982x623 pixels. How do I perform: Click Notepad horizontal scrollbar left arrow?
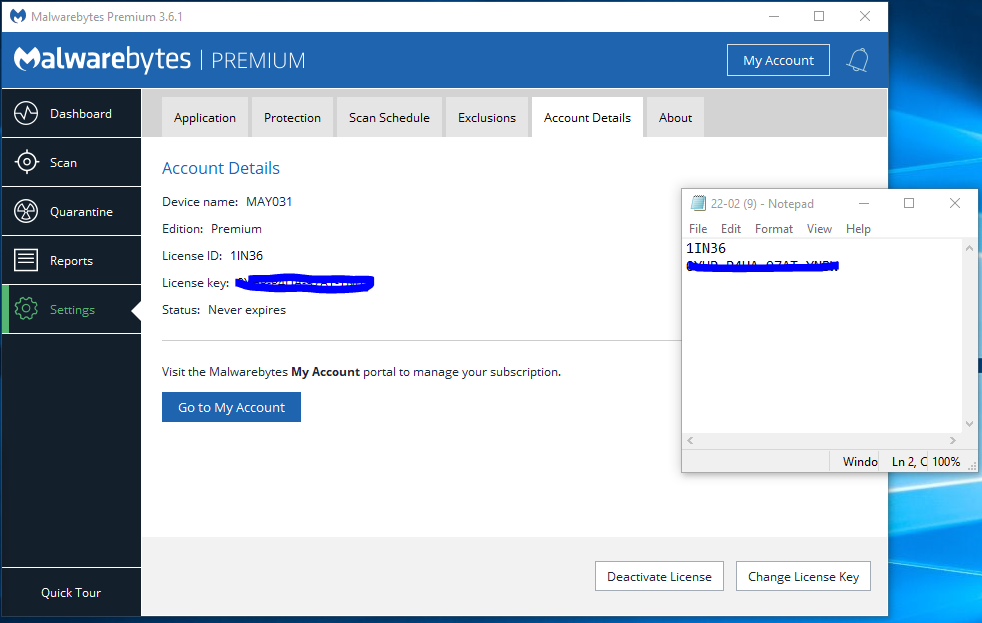(x=690, y=440)
